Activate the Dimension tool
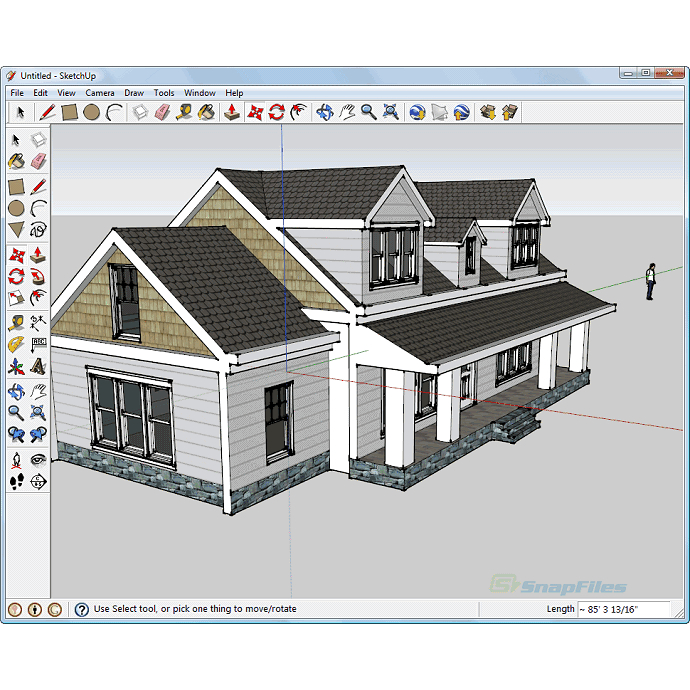The height and width of the screenshot is (690, 690). pos(38,323)
